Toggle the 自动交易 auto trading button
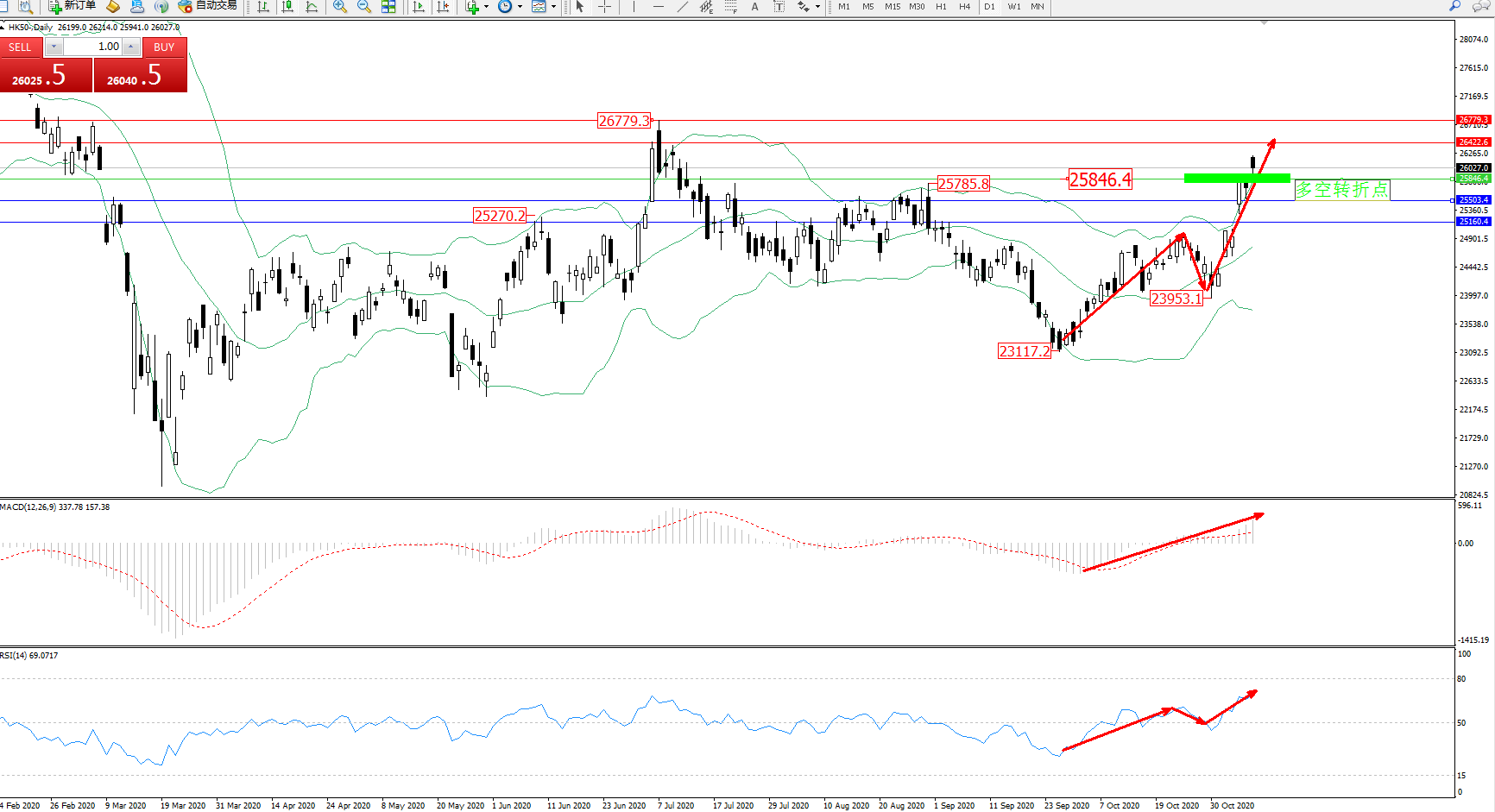 [x=207, y=6]
